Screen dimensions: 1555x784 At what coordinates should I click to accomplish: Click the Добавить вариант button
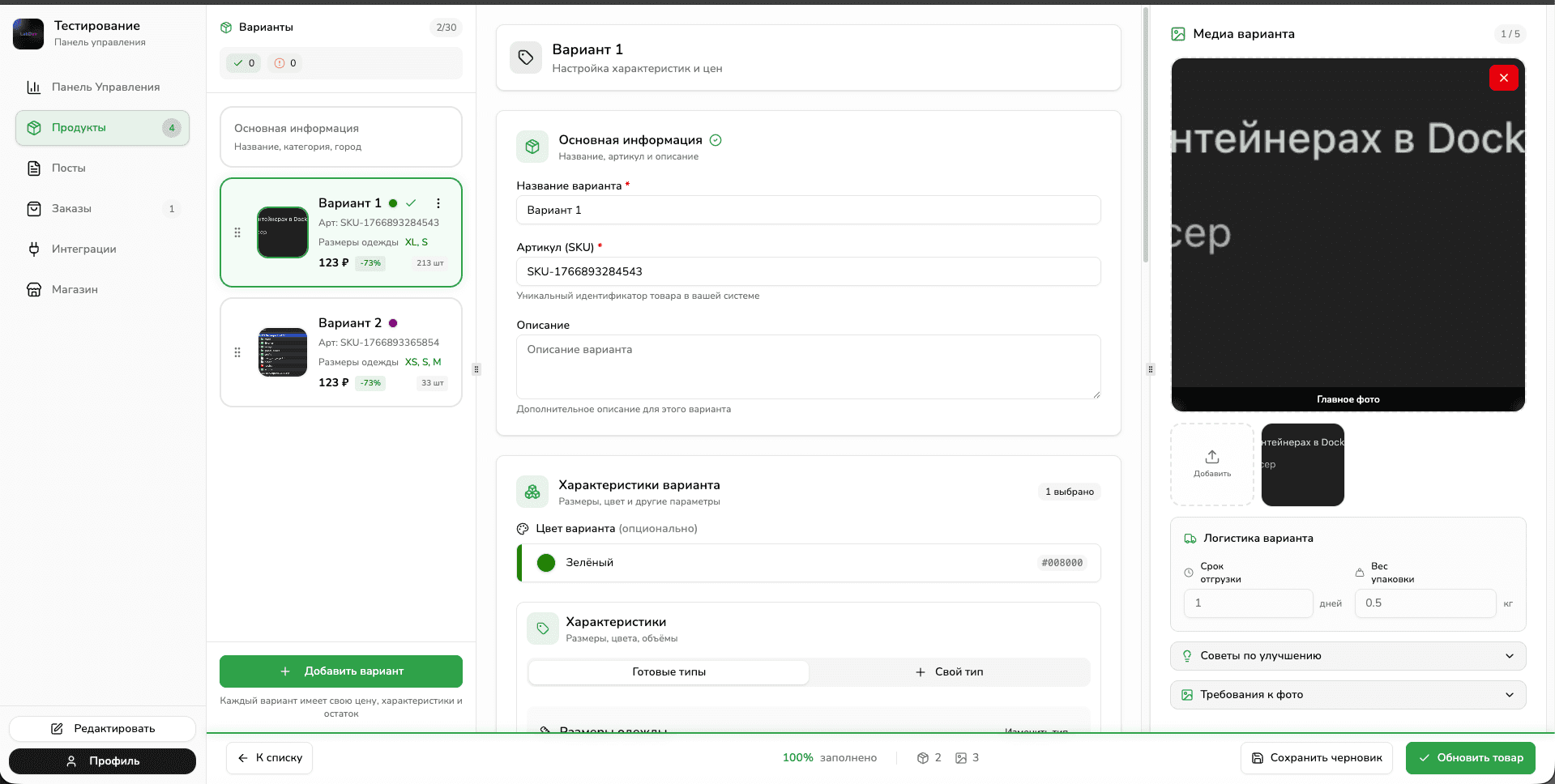(340, 671)
